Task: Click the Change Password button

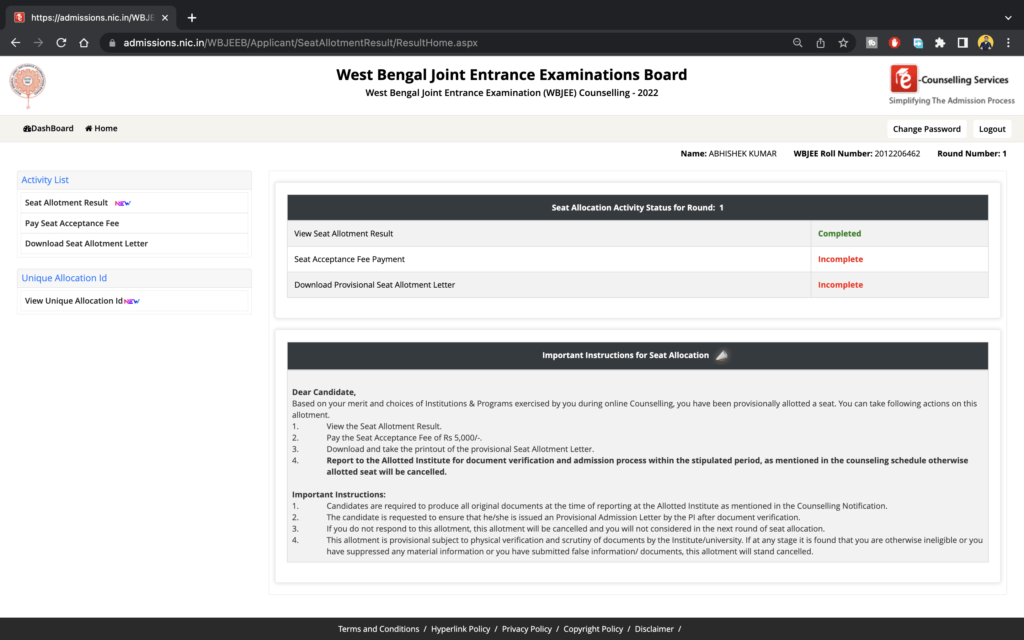Action: click(x=927, y=129)
